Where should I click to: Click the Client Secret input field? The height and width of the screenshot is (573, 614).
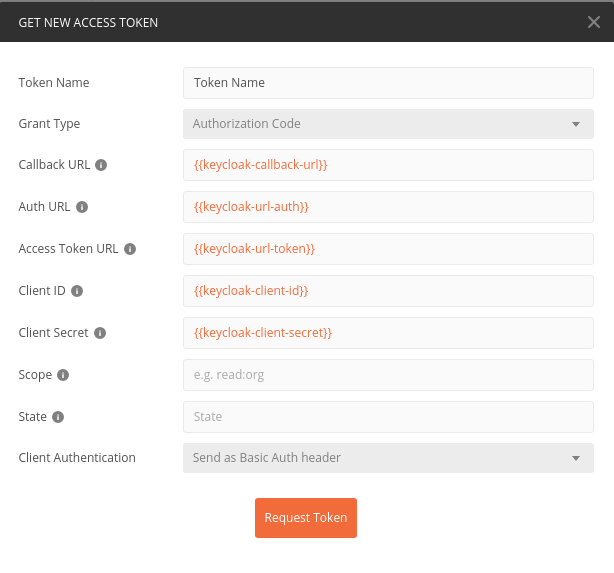coord(388,333)
